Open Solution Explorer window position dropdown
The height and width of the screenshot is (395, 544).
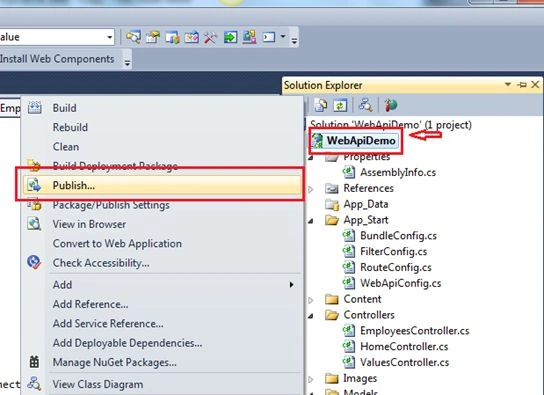click(x=508, y=84)
